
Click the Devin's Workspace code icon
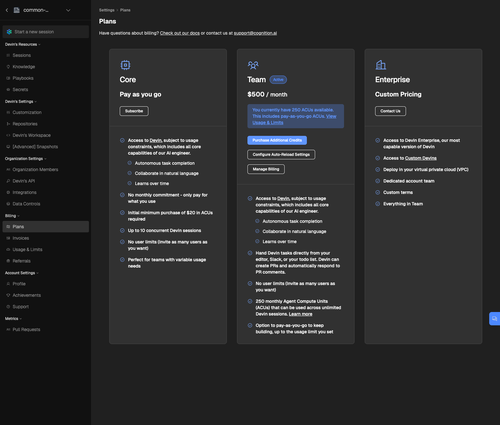(8, 135)
